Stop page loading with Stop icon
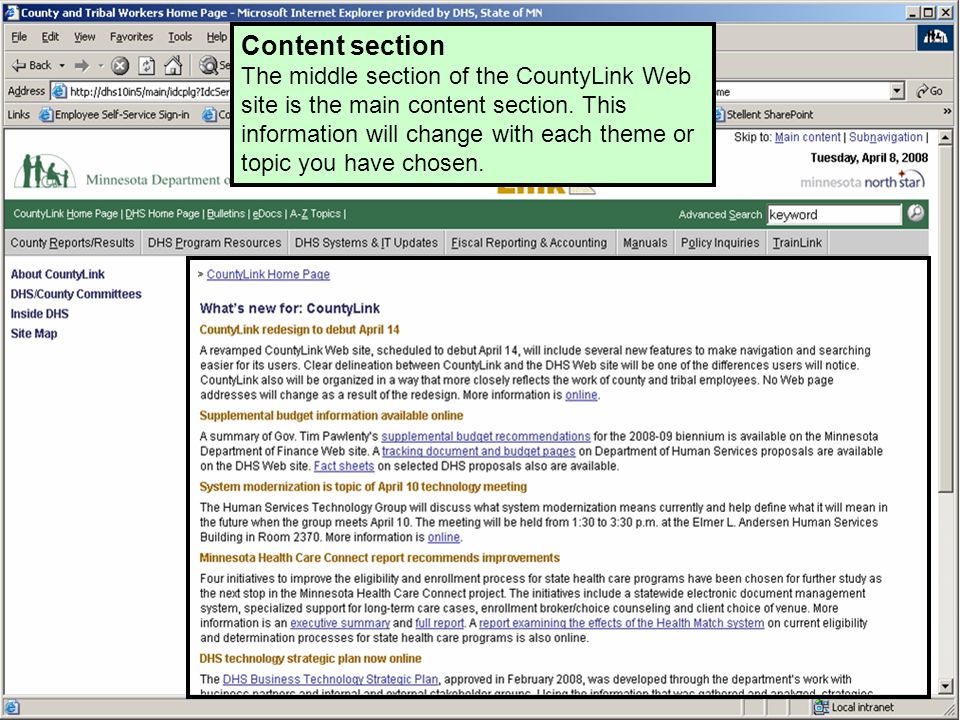 point(120,65)
